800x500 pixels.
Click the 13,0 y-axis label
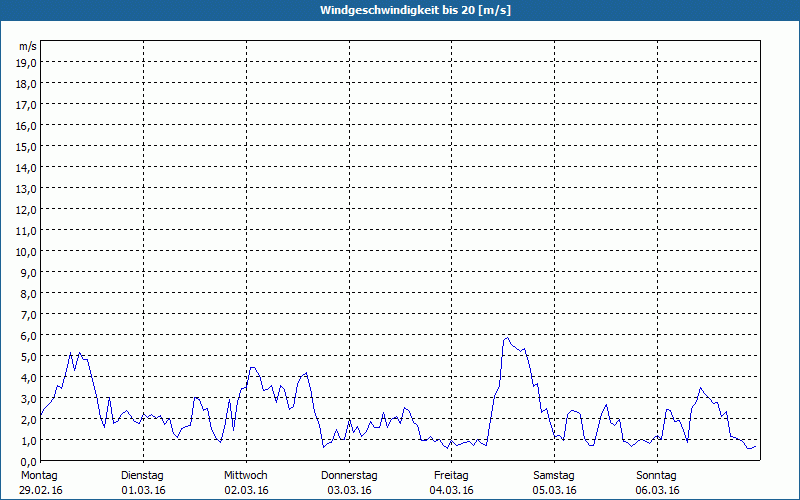pyautogui.click(x=27, y=189)
